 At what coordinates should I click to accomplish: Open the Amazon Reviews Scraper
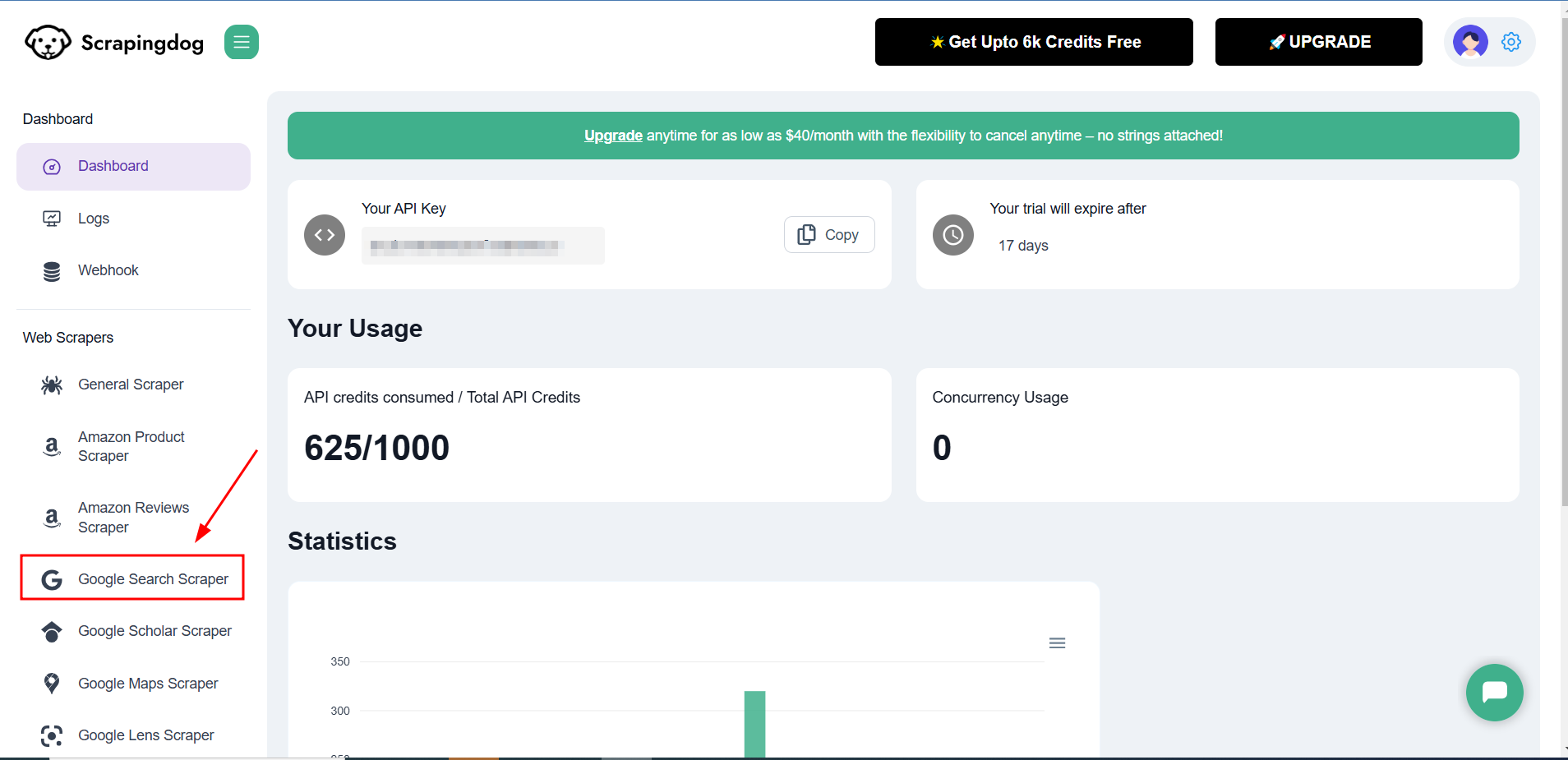(x=132, y=518)
